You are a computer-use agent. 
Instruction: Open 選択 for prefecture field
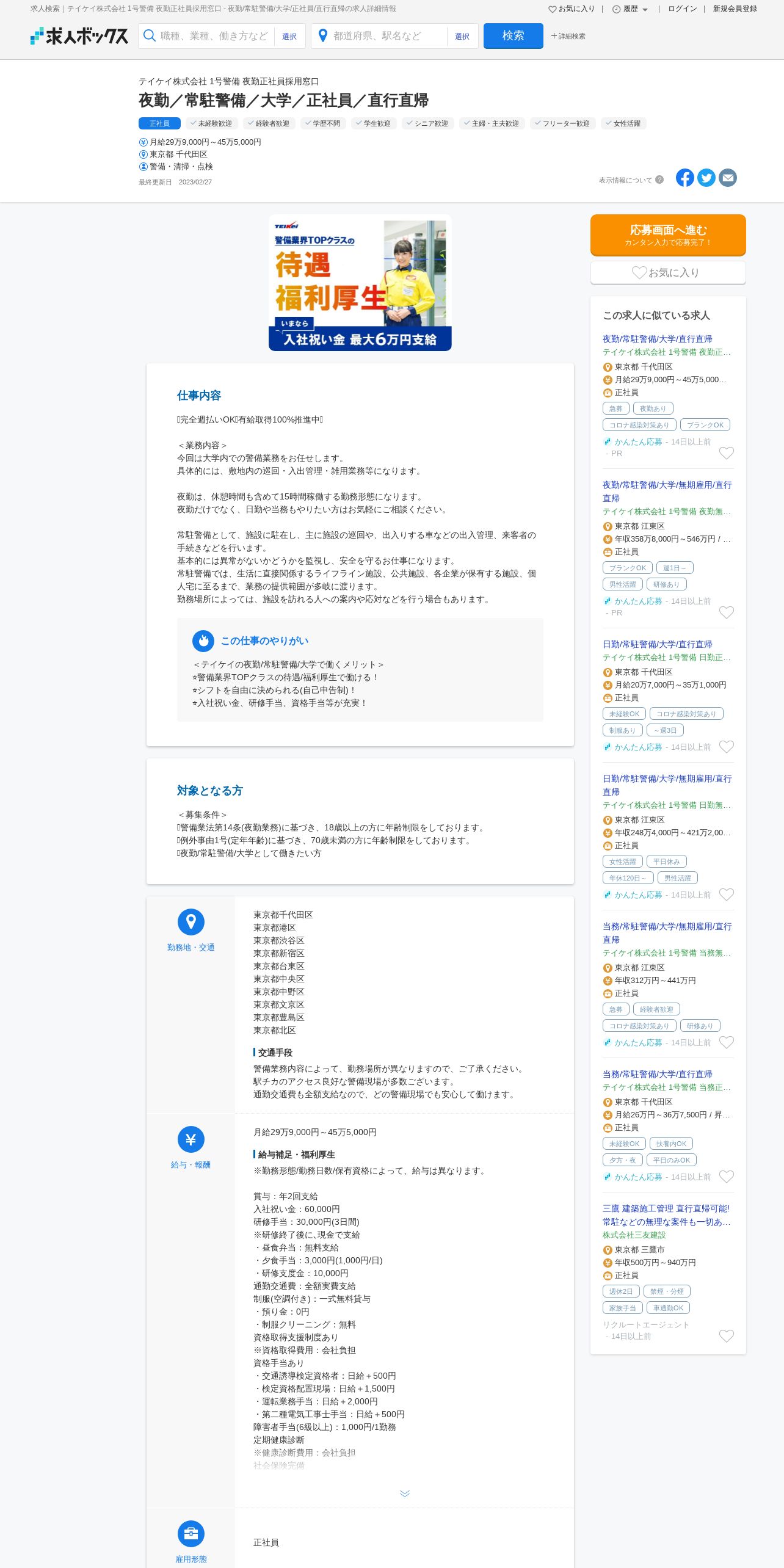pyautogui.click(x=462, y=36)
